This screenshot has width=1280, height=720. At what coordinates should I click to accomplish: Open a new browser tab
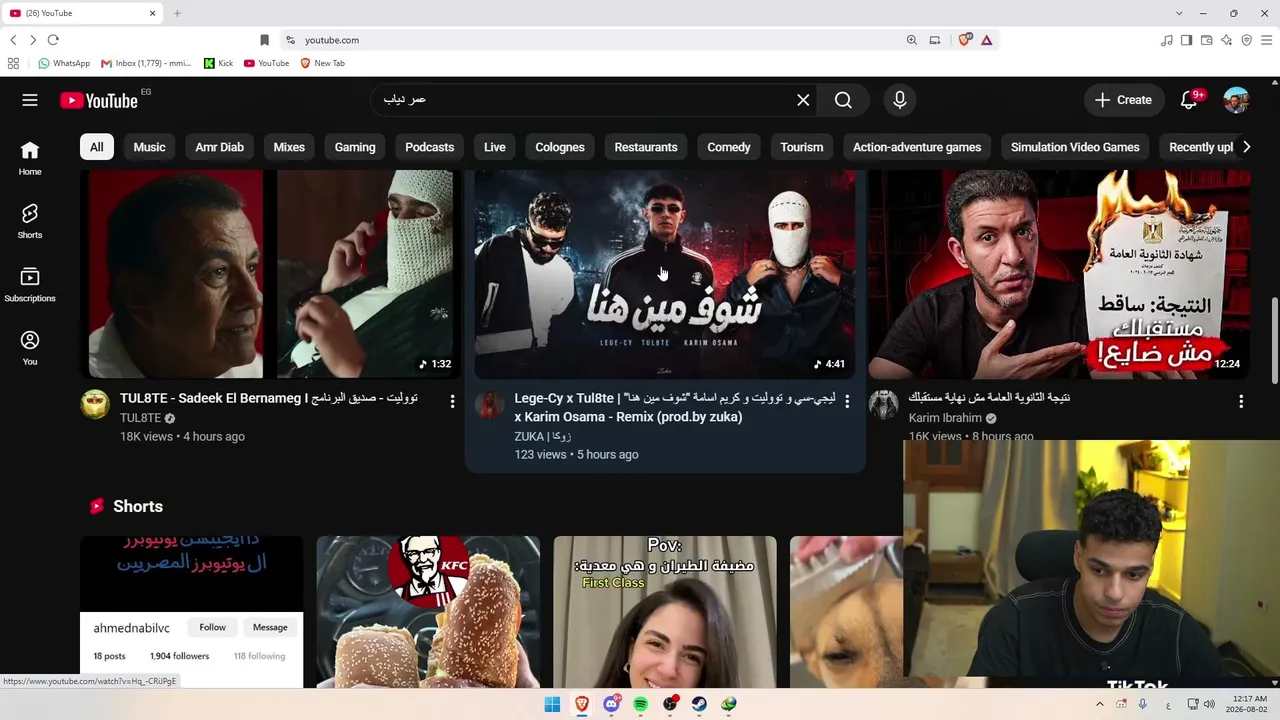(177, 13)
